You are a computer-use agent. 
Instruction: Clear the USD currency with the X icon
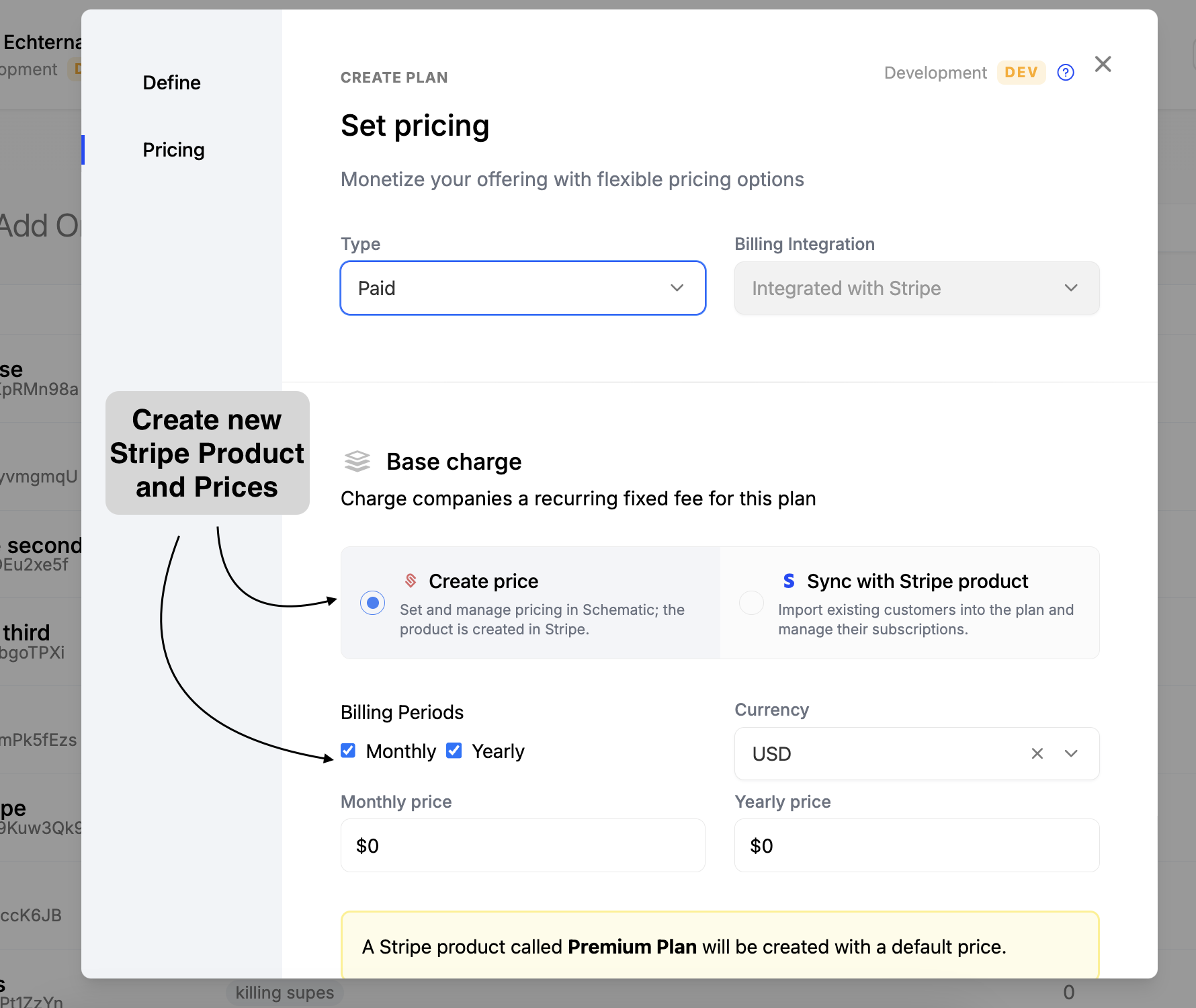click(1037, 753)
